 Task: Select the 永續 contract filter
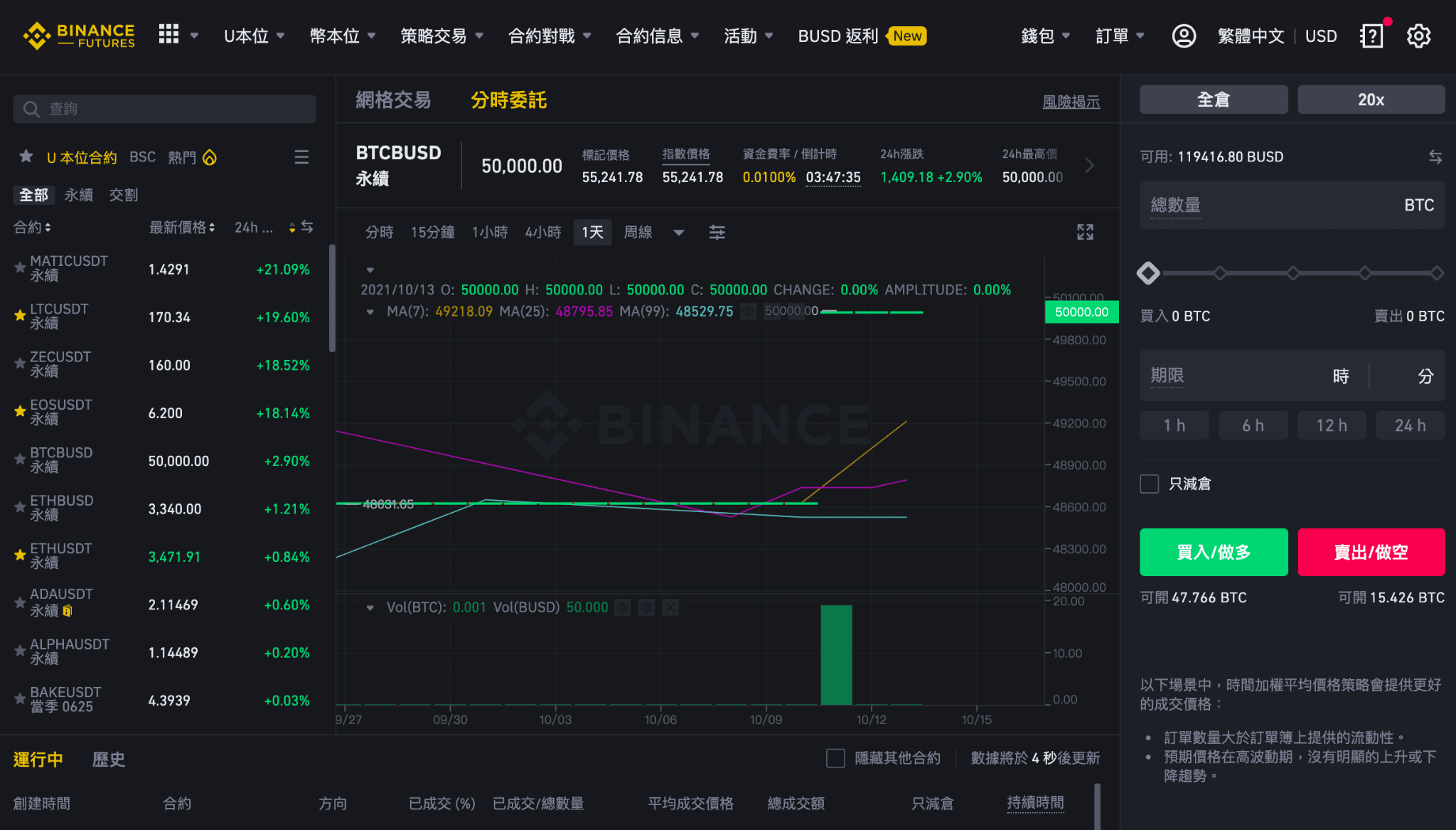click(79, 195)
